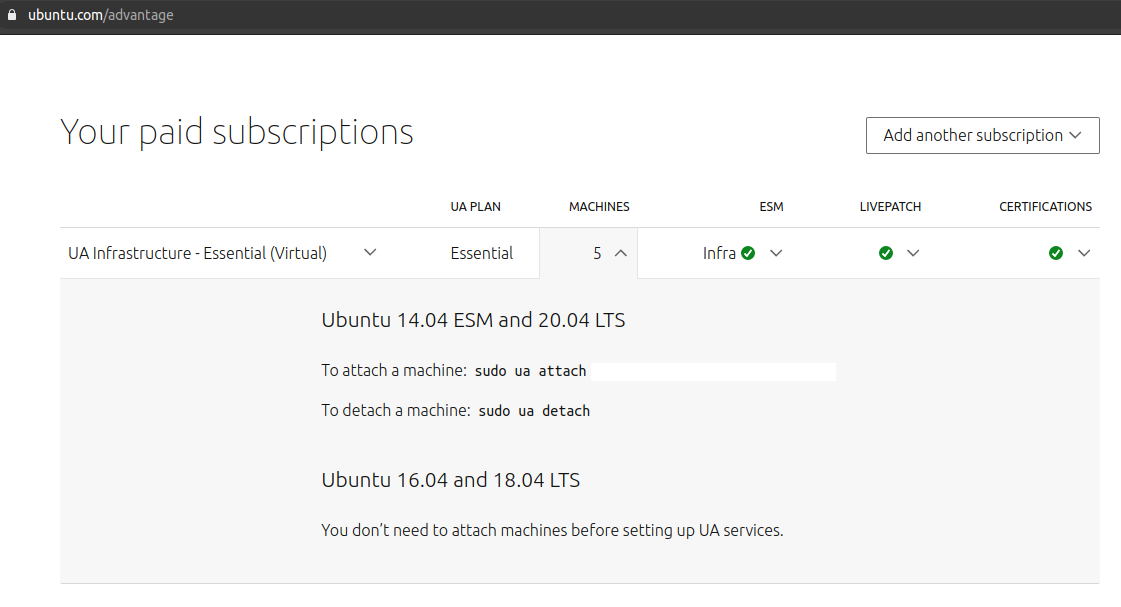Expand UA Infrastructure - Essential (Virtual) chevron
Image resolution: width=1121 pixels, height=607 pixels.
370,252
